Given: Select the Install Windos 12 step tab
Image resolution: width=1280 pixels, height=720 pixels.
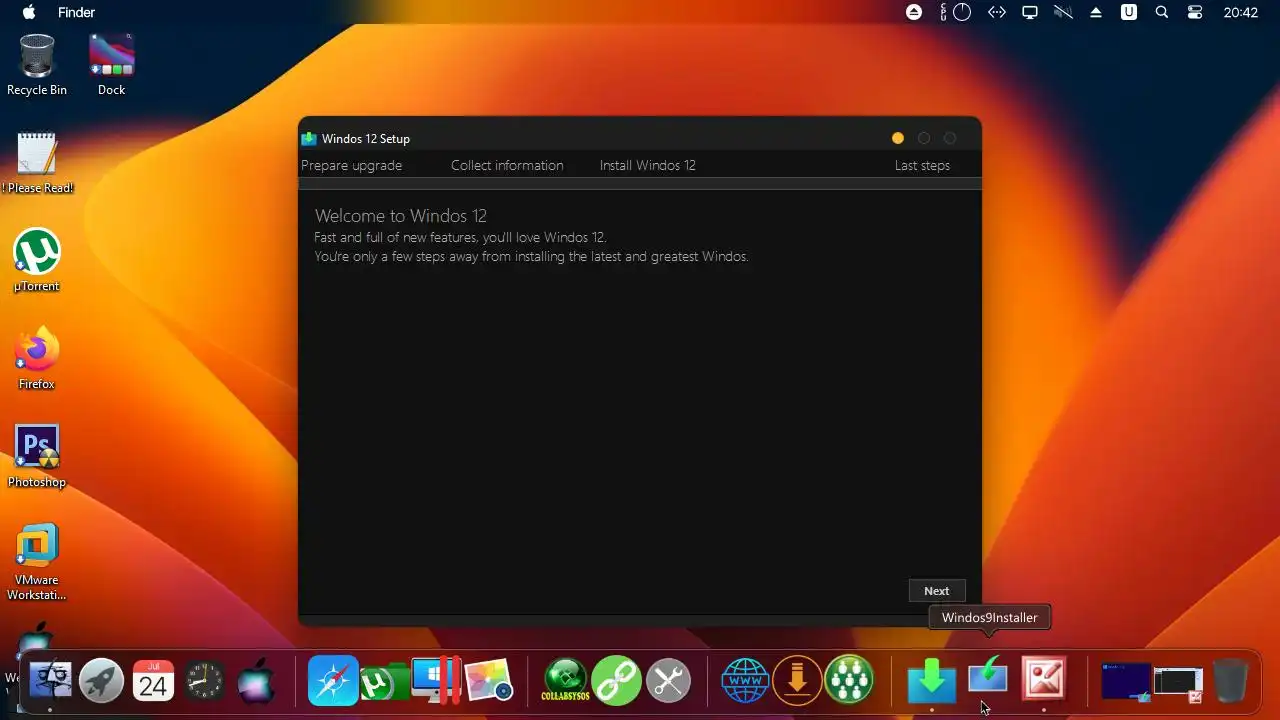Looking at the screenshot, I should [x=648, y=165].
